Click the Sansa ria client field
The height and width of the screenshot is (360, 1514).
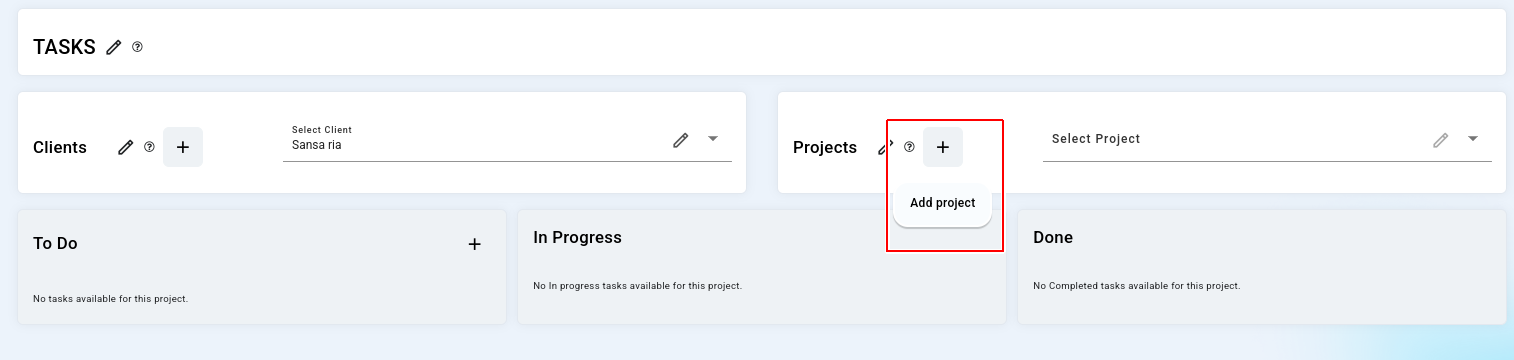tap(507, 140)
